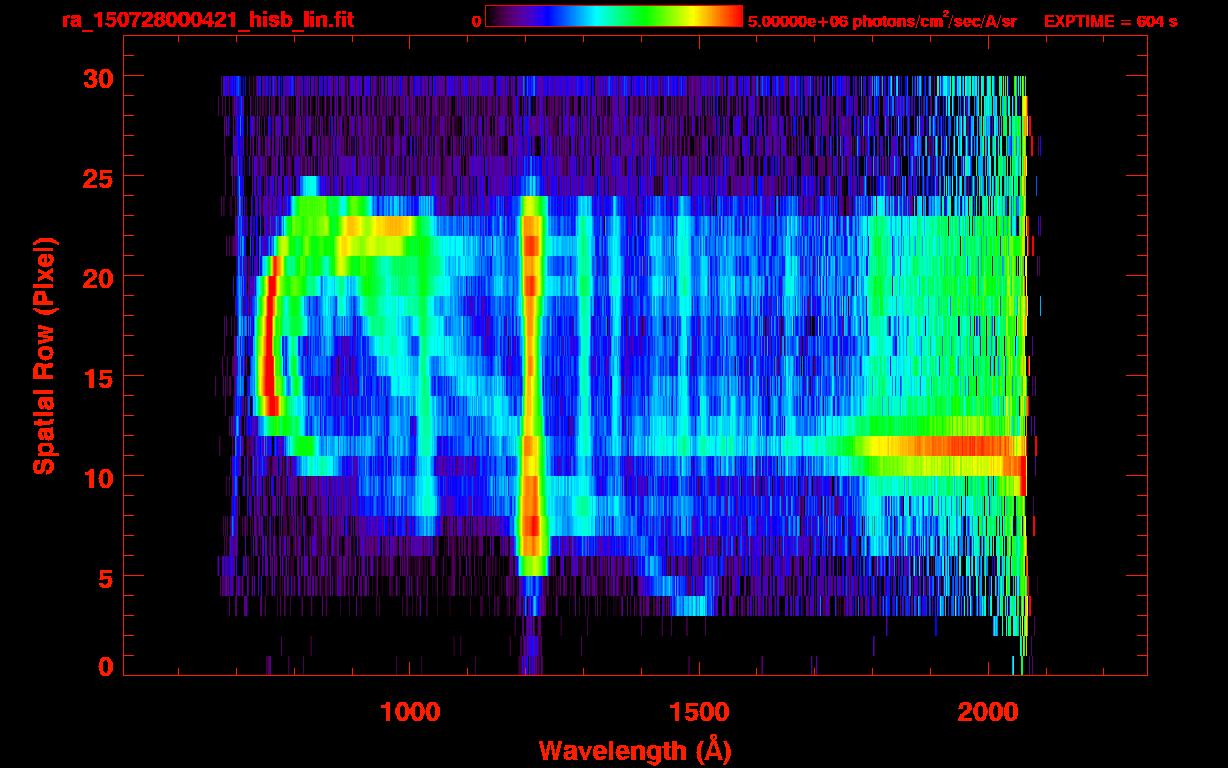The width and height of the screenshot is (1228, 768).
Task: Click the x-axis tick label 1000
Action: [410, 711]
